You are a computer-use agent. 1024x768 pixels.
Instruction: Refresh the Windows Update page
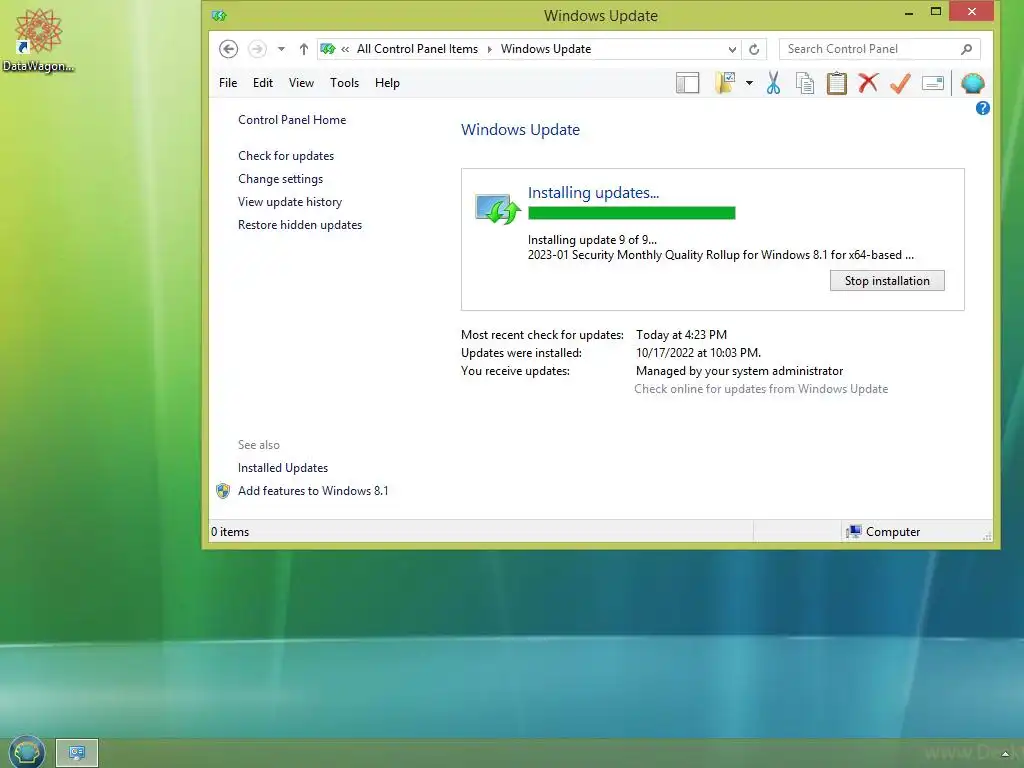[x=754, y=49]
